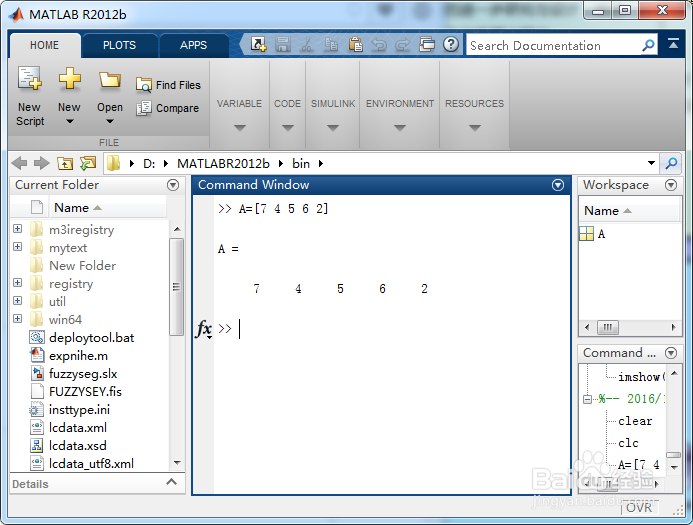693x525 pixels.
Task: Select lcdata.xsd file
Action: coord(78,445)
